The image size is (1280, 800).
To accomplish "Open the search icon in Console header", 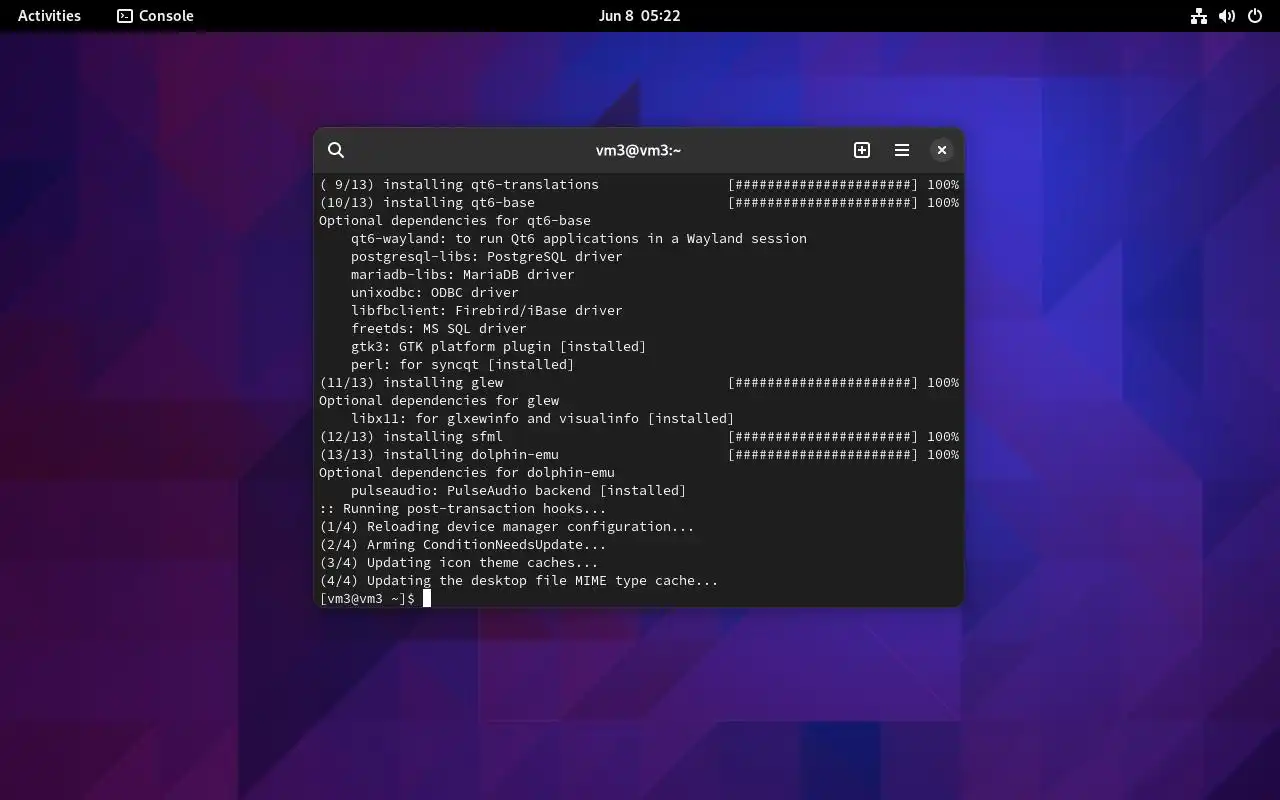I will point(336,150).
